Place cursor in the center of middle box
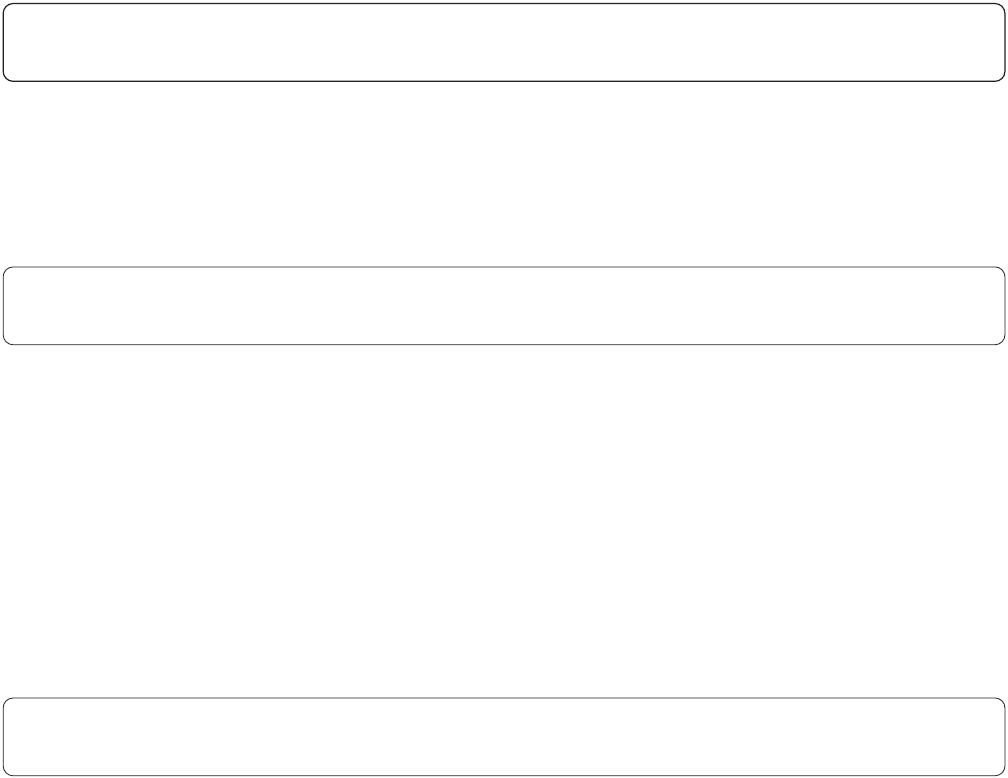The width and height of the screenshot is (1008, 778). (x=504, y=306)
